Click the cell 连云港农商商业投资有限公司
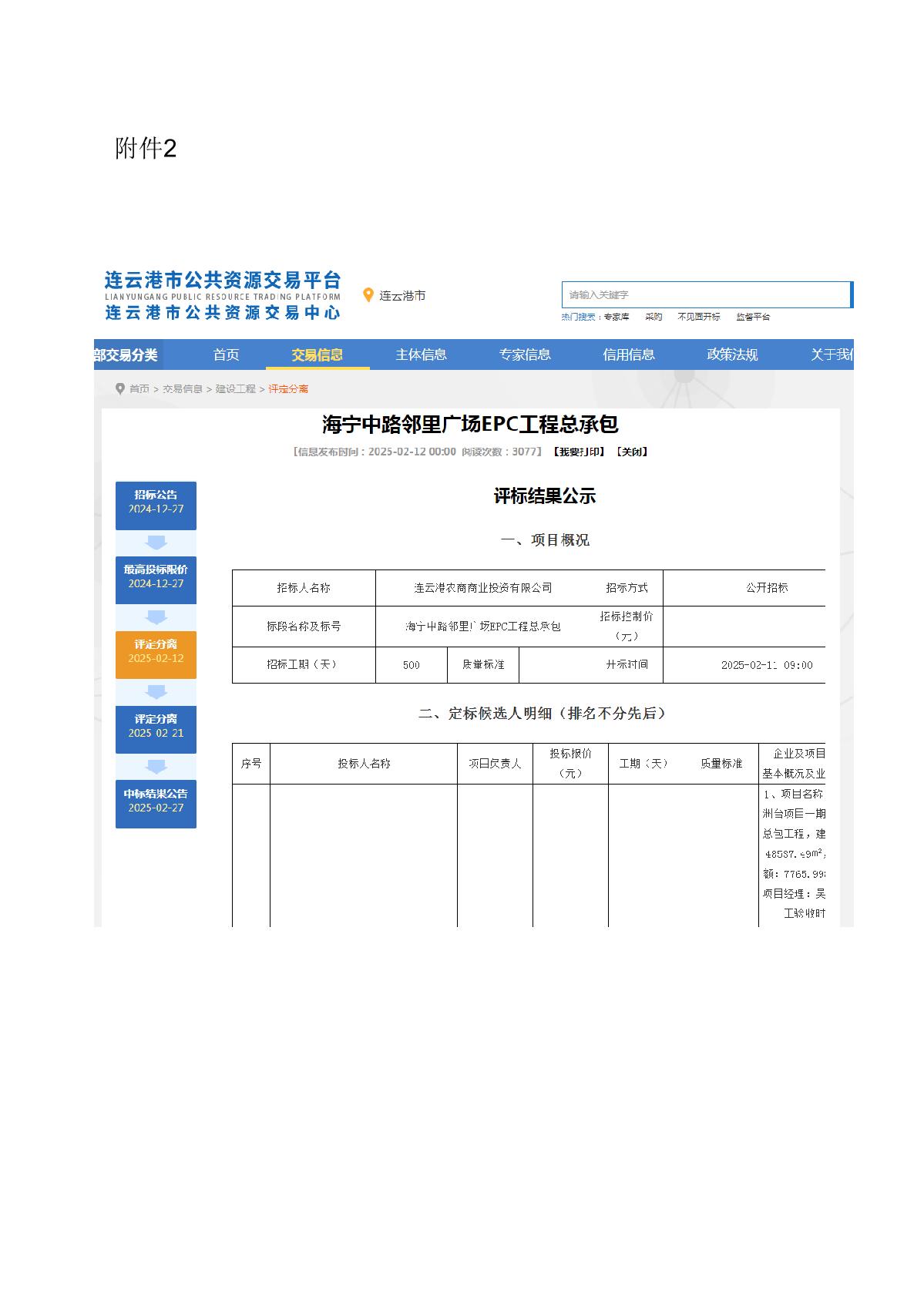This screenshot has height=1307, width=924. coord(483,588)
